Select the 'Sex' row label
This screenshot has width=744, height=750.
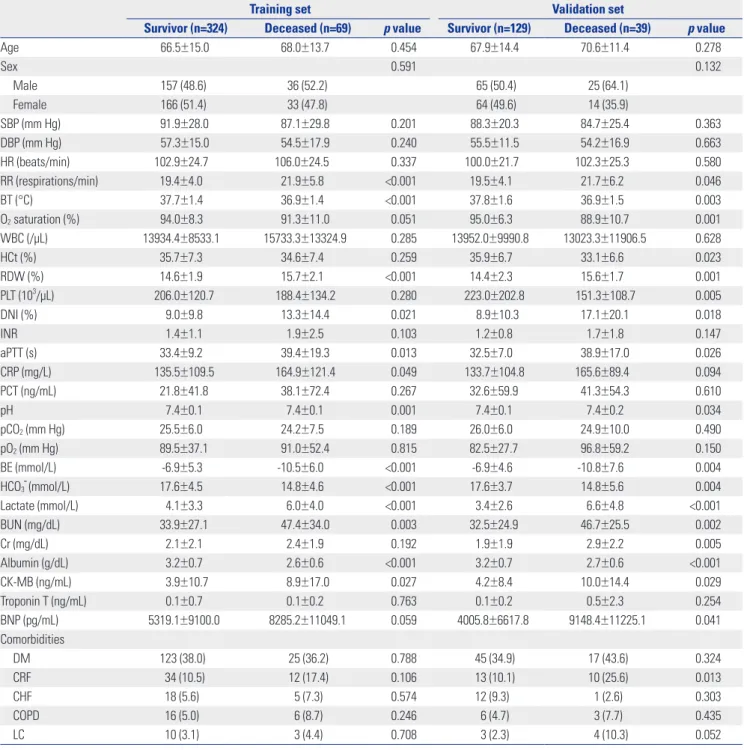point(9,66)
